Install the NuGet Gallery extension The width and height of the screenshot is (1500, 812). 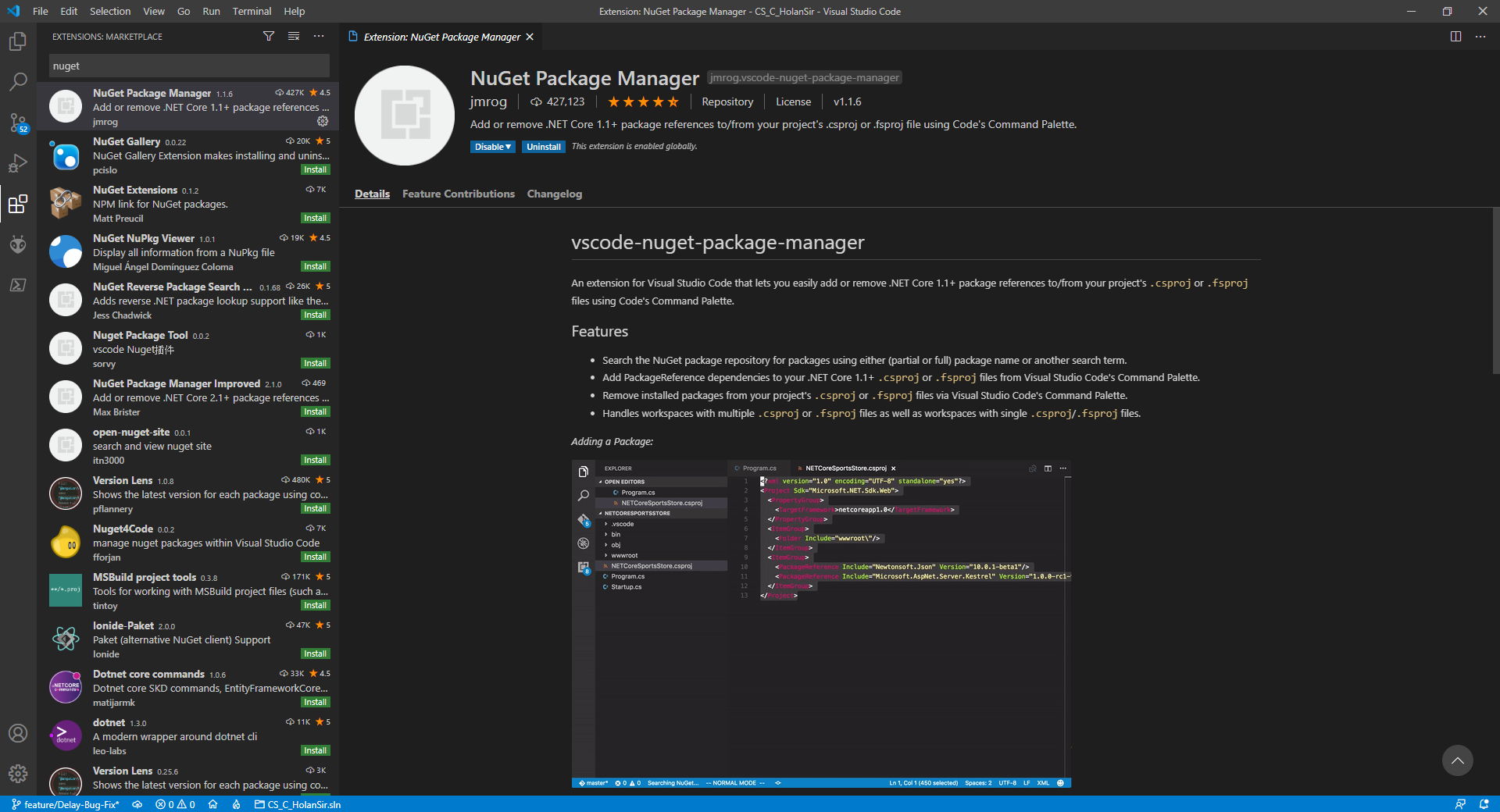(x=315, y=169)
